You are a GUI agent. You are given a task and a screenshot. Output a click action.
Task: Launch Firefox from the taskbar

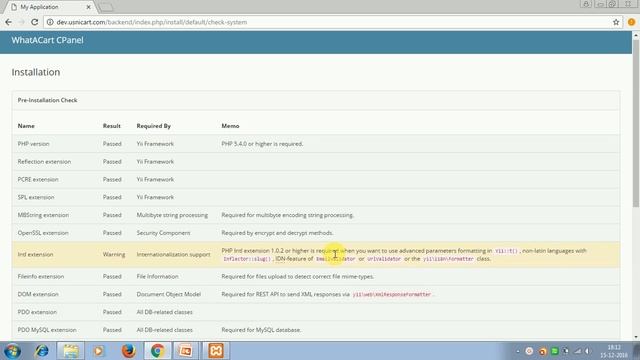[129, 351]
